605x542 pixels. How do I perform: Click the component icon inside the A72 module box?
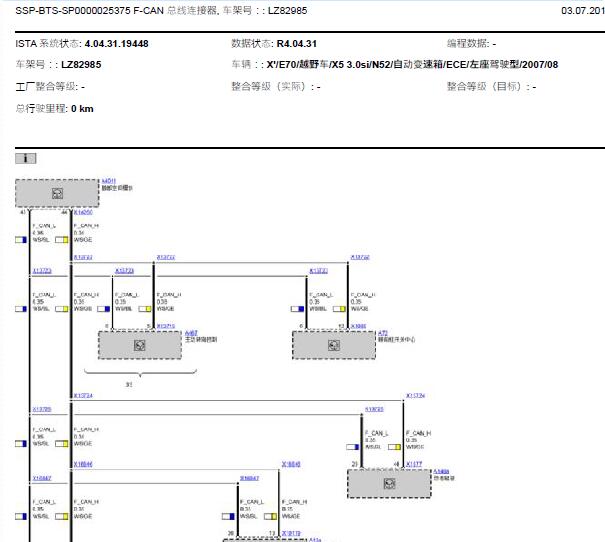pyautogui.click(x=334, y=345)
